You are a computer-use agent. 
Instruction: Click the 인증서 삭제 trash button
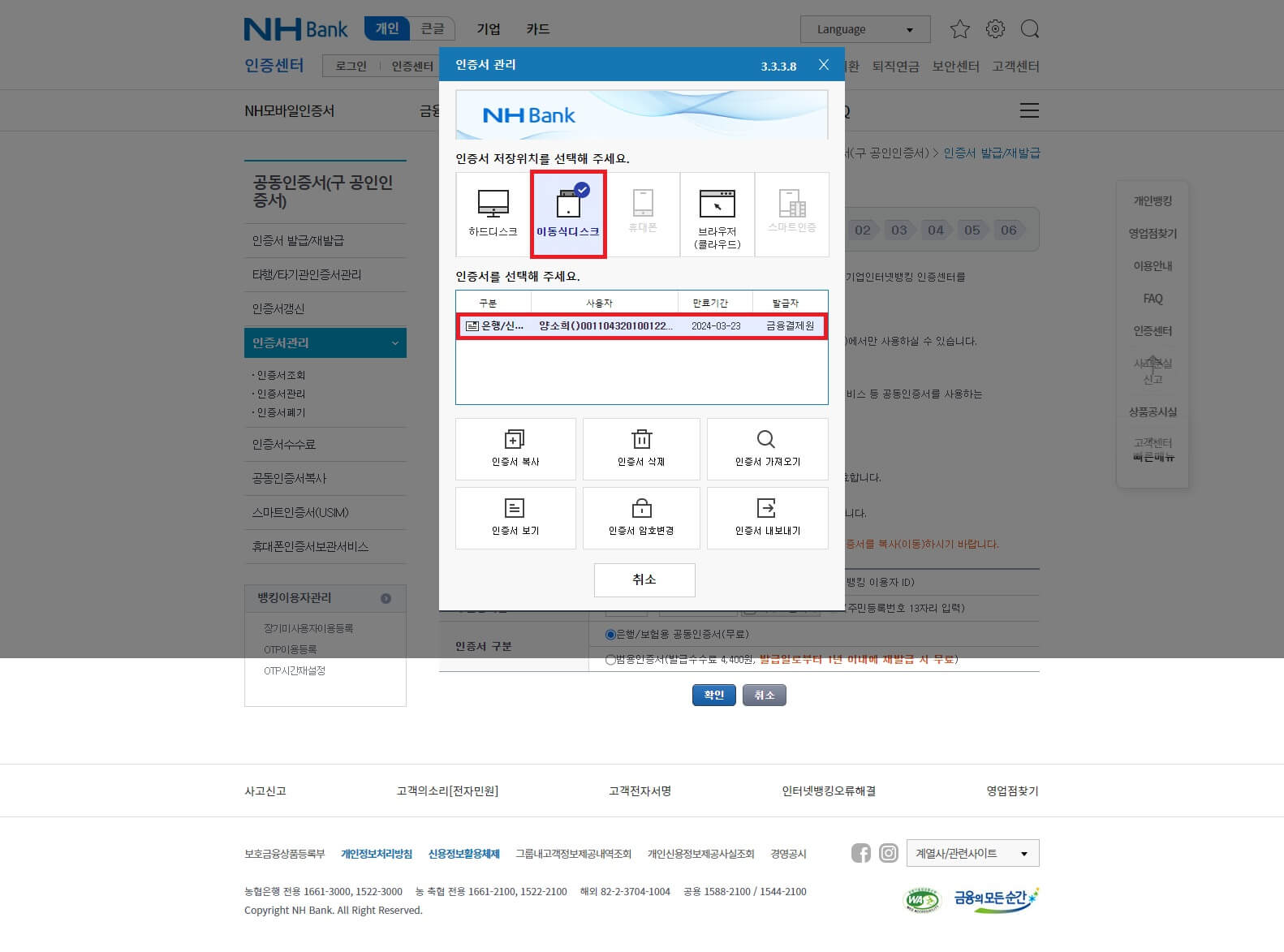641,449
